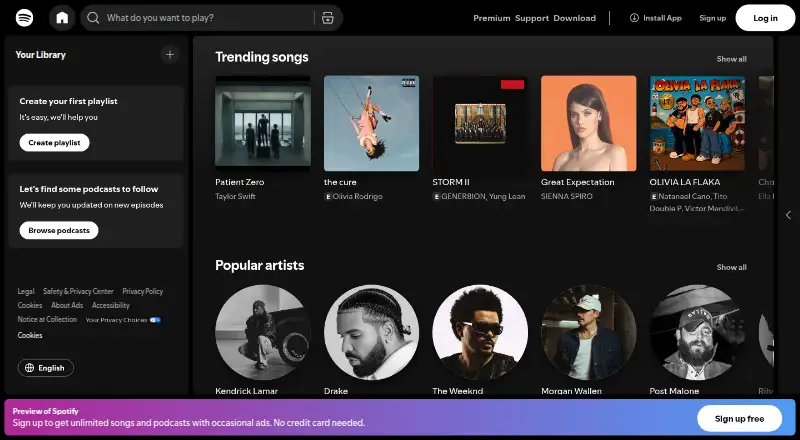Click the STORM II song title

(x=451, y=182)
